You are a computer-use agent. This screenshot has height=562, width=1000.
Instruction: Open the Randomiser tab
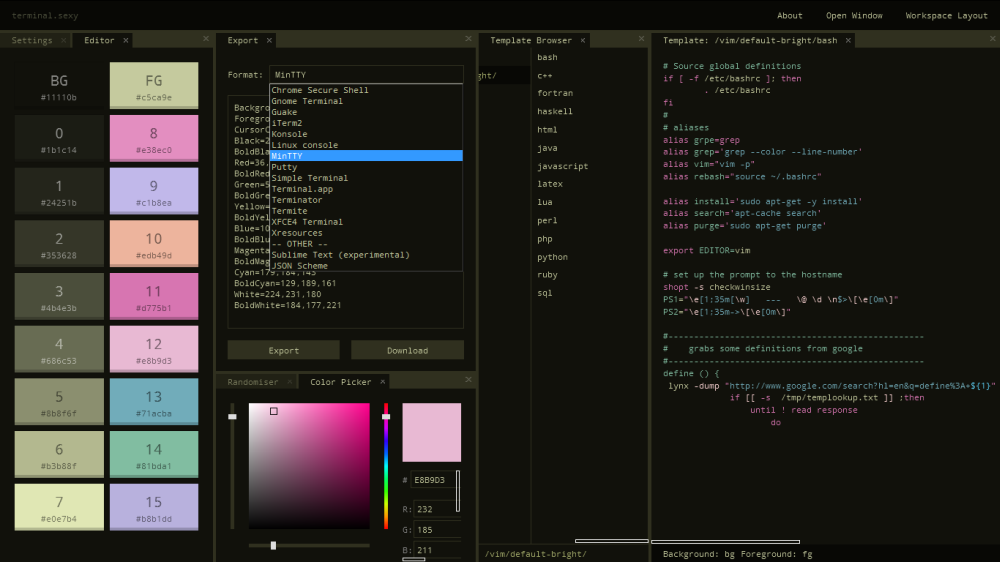[253, 381]
